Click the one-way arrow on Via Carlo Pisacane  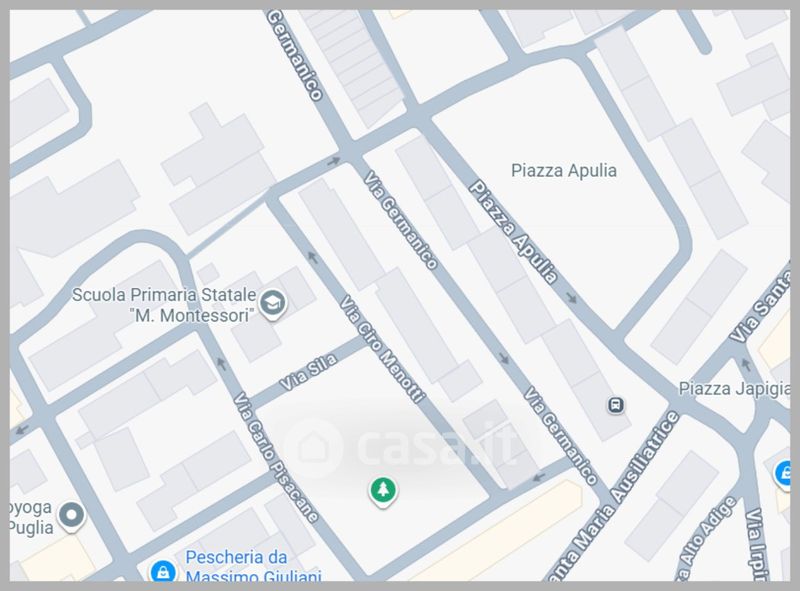click(x=221, y=363)
